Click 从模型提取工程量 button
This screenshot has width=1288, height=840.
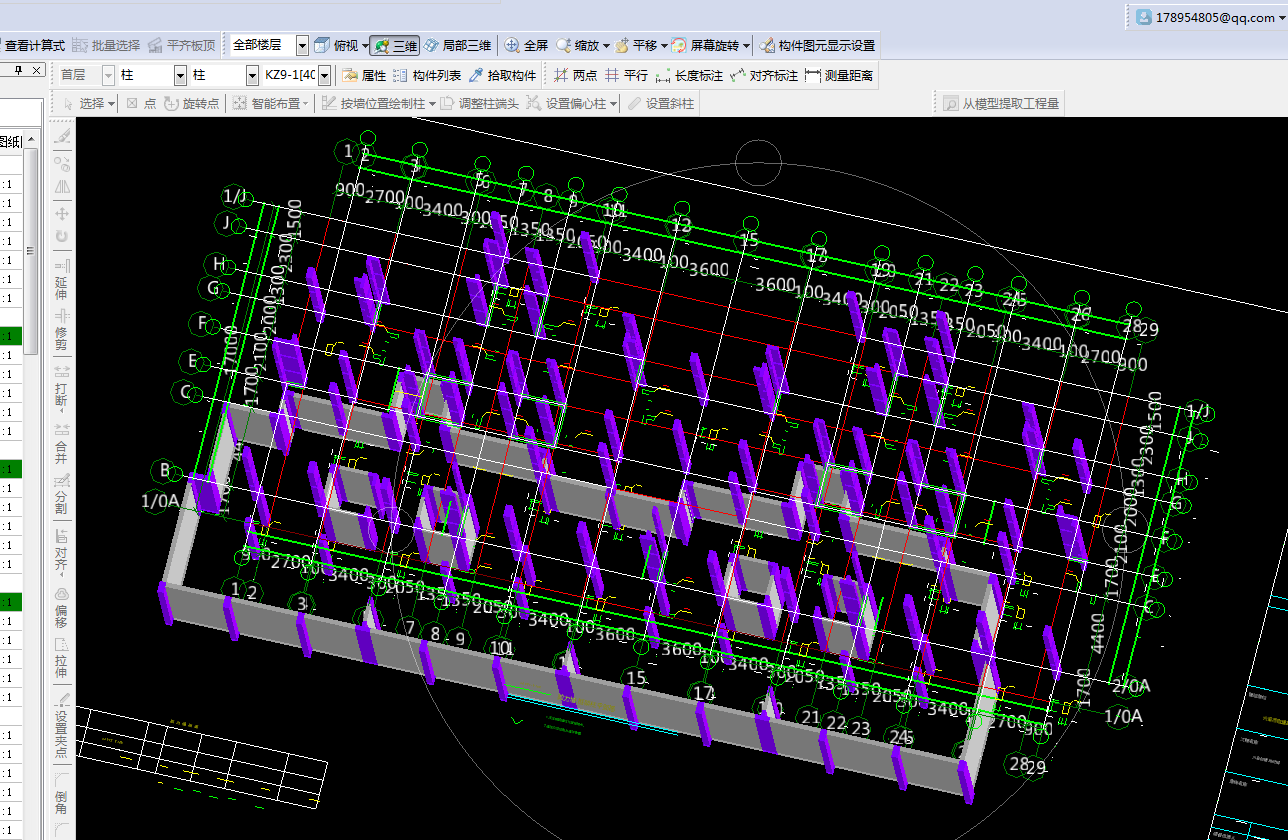(1001, 103)
